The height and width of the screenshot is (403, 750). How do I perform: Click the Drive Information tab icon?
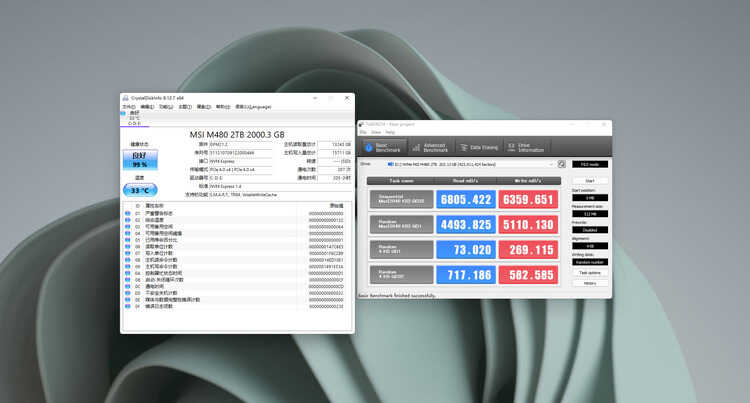coord(511,148)
